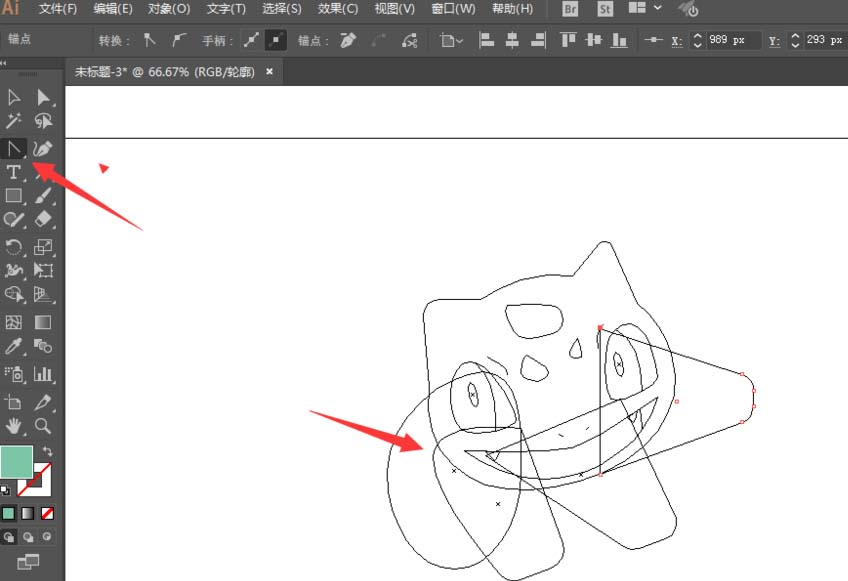
Task: Open the 效果(C) menu
Action: (x=337, y=9)
